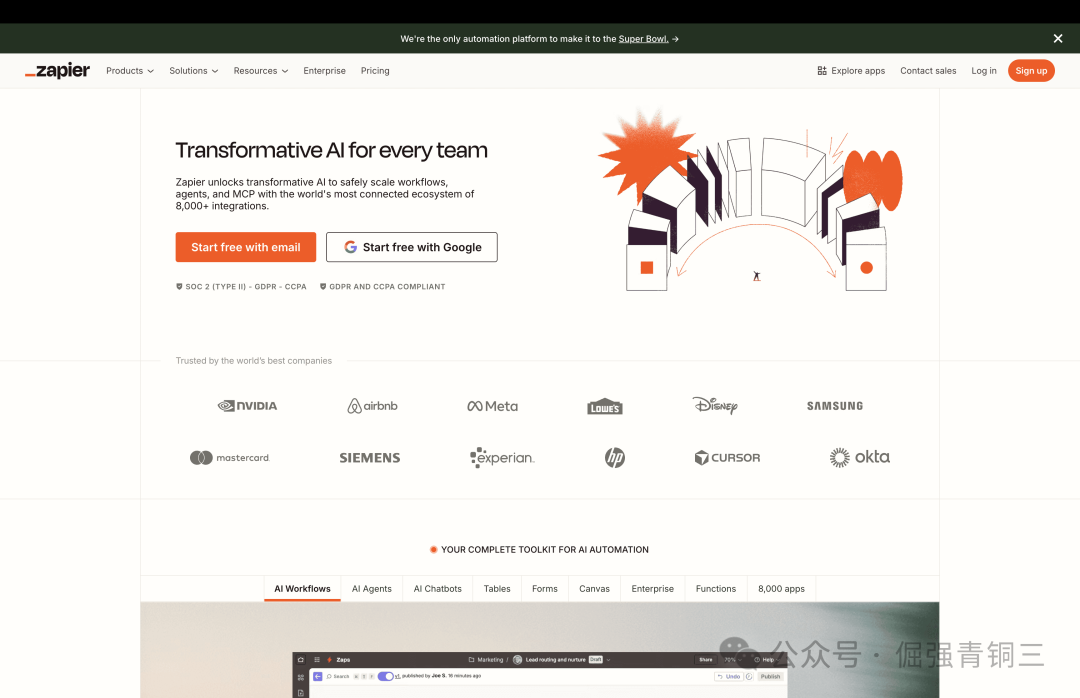Image resolution: width=1080 pixels, height=698 pixels.
Task: Select the Tables tab
Action: pyautogui.click(x=497, y=588)
